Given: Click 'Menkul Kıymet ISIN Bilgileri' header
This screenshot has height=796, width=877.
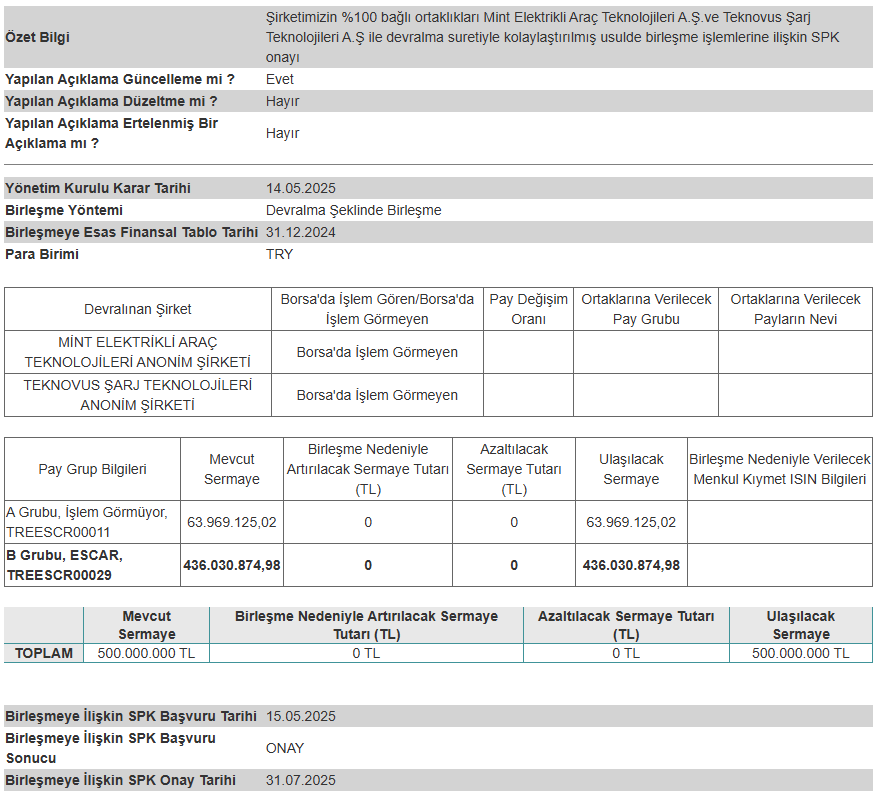Looking at the screenshot, I should [x=780, y=469].
